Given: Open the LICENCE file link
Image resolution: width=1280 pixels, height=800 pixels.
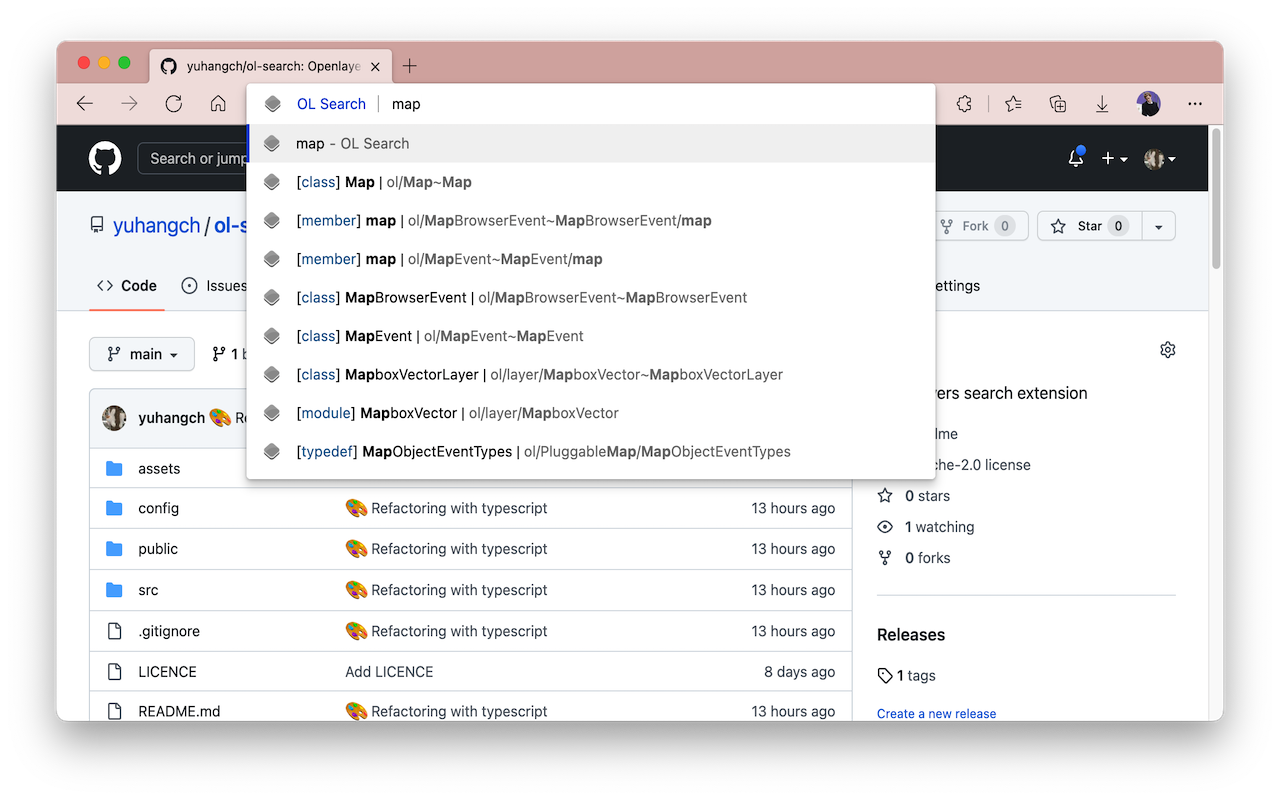Looking at the screenshot, I should point(167,672).
